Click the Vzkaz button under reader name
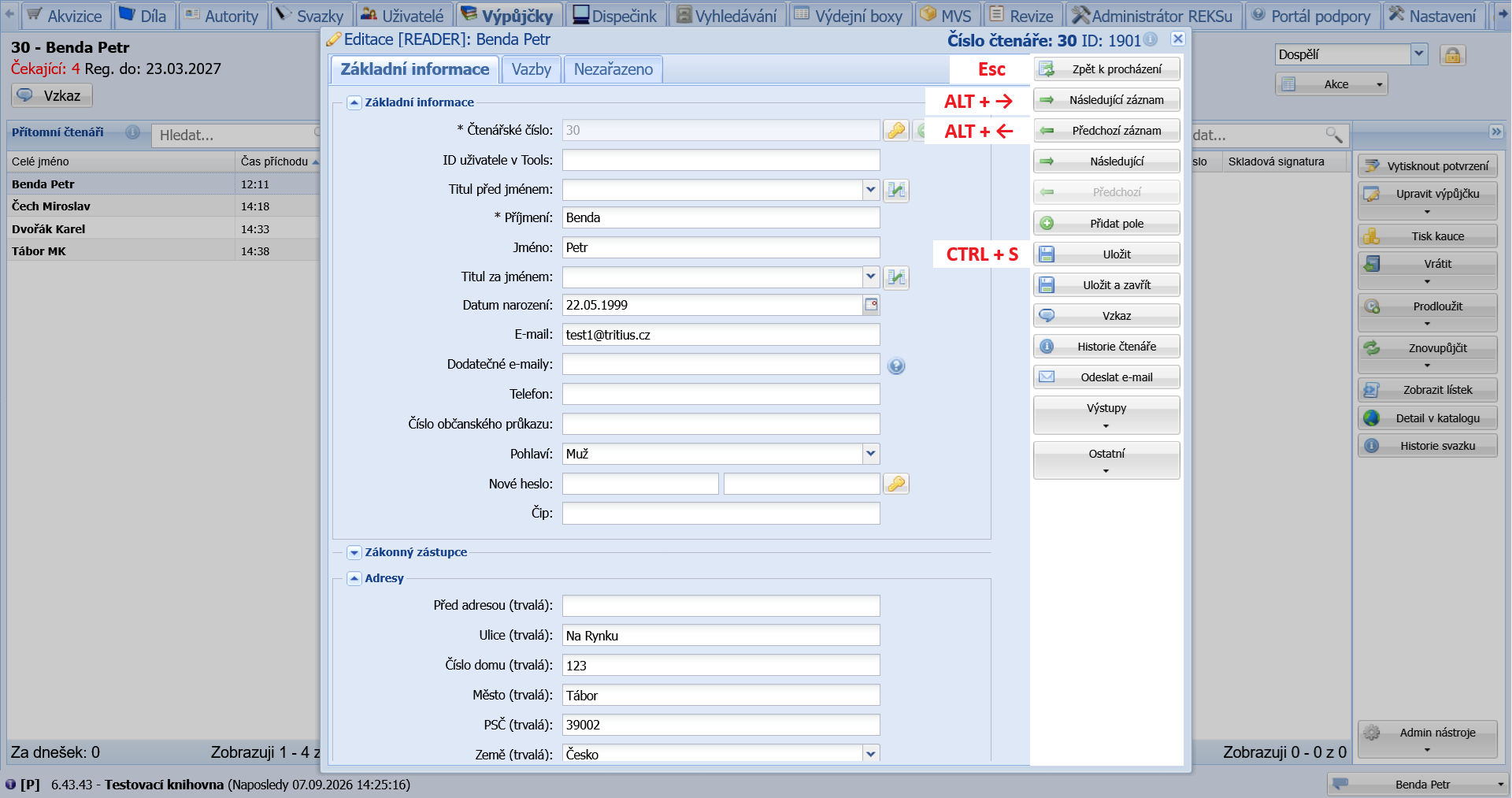The height and width of the screenshot is (798, 1512). tap(52, 95)
